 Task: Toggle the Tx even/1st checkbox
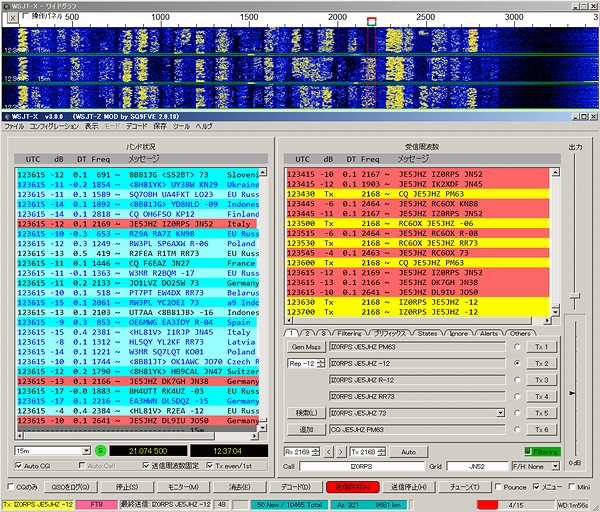point(209,465)
